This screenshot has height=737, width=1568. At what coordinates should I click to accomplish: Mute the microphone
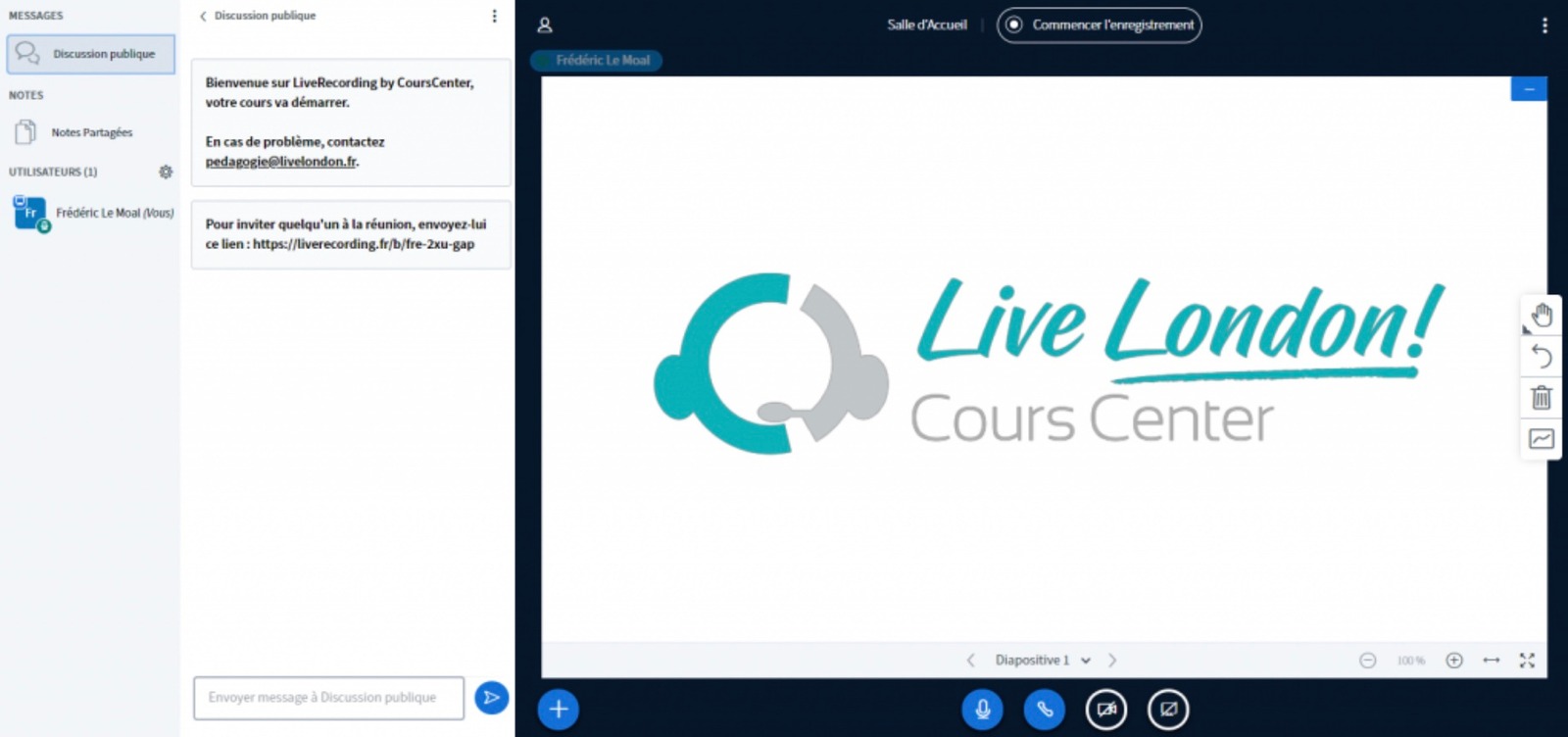pos(982,710)
